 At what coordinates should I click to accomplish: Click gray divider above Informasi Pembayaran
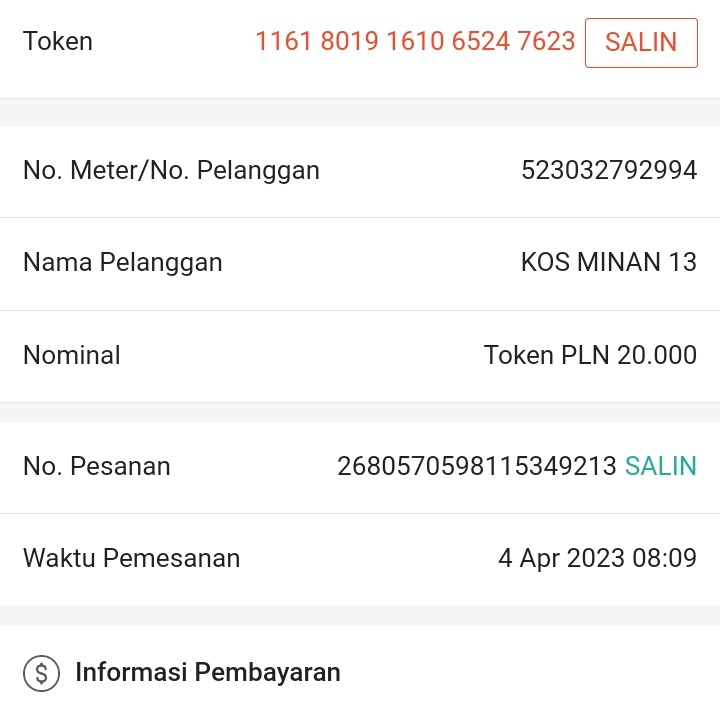coord(360,615)
